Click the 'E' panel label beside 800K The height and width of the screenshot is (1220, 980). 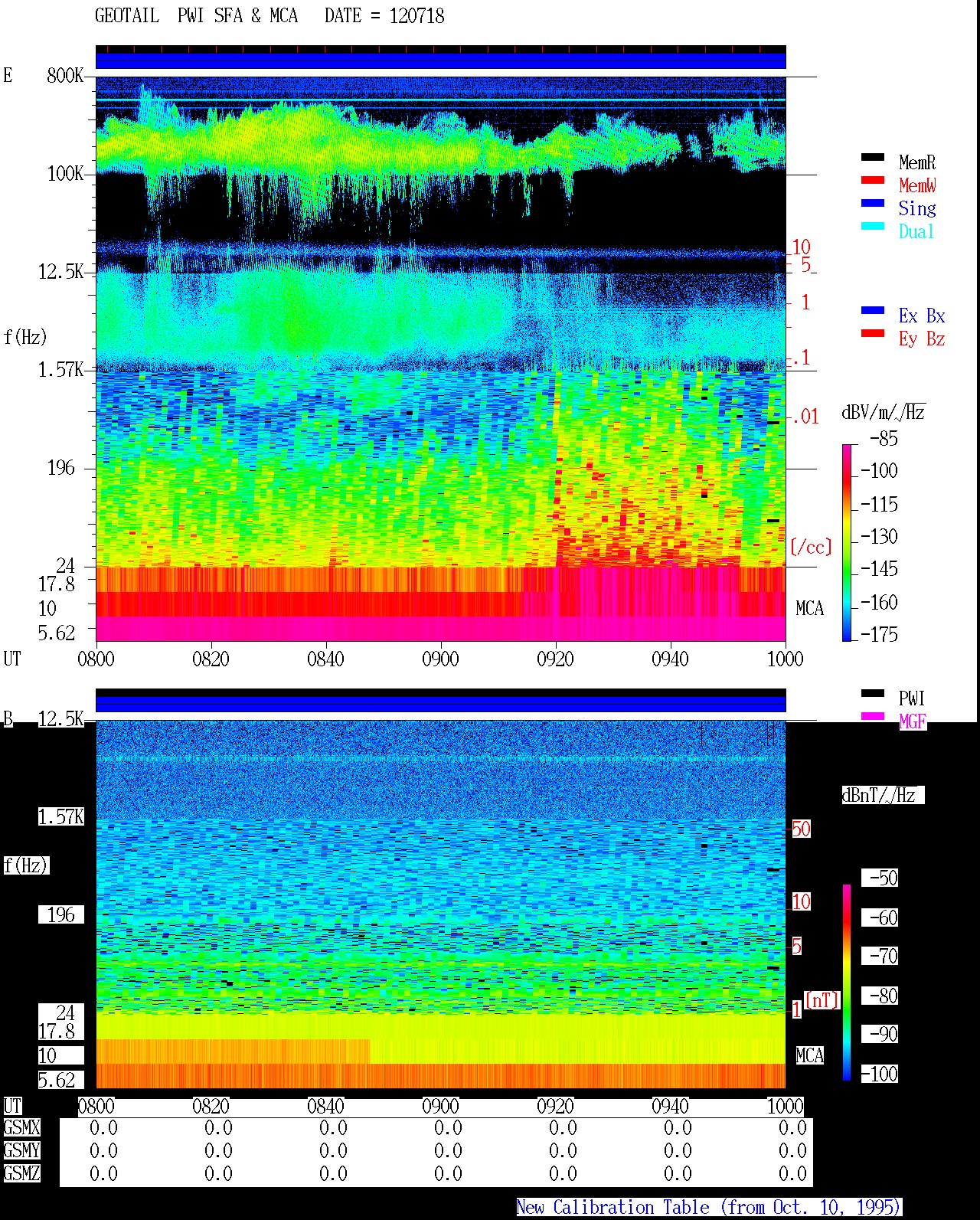click(8, 75)
